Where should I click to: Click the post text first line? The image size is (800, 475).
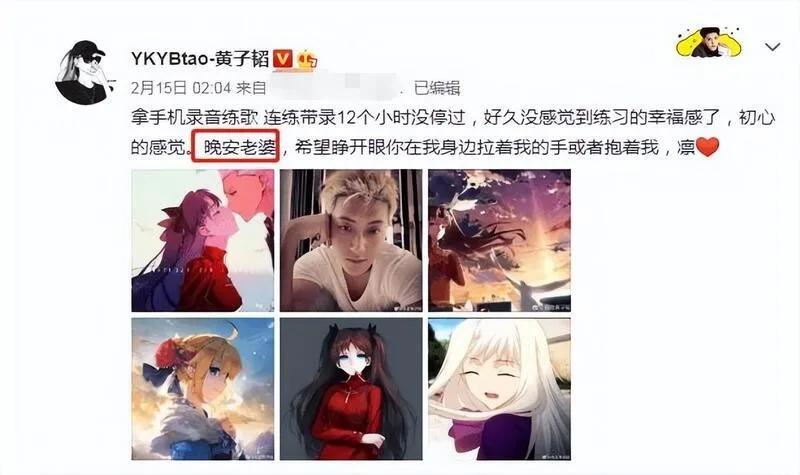[453, 118]
